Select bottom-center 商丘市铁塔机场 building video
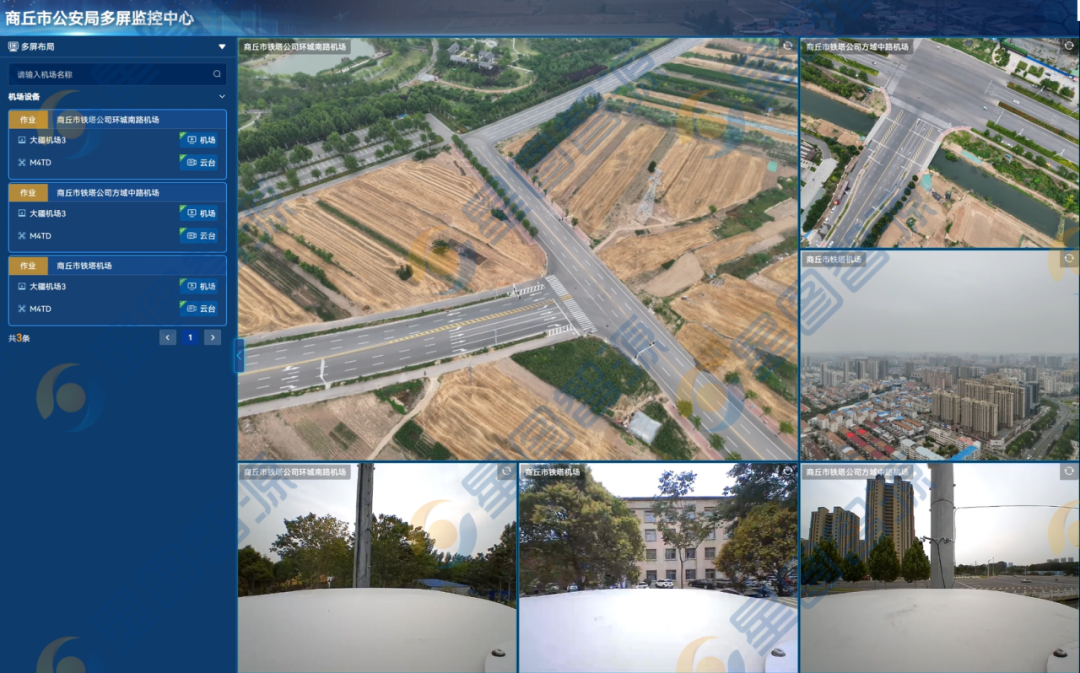Viewport: 1080px width, 673px height. coord(658,568)
